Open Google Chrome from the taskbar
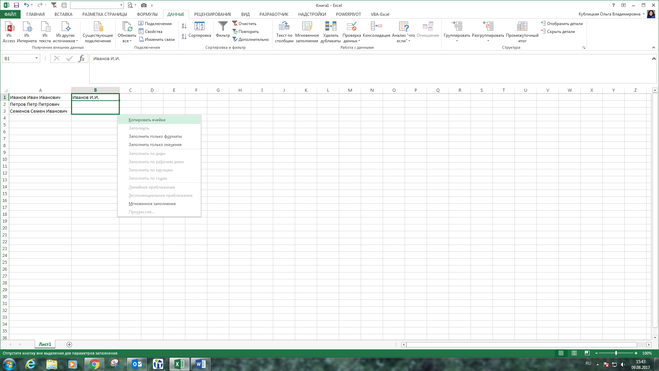 pos(95,364)
